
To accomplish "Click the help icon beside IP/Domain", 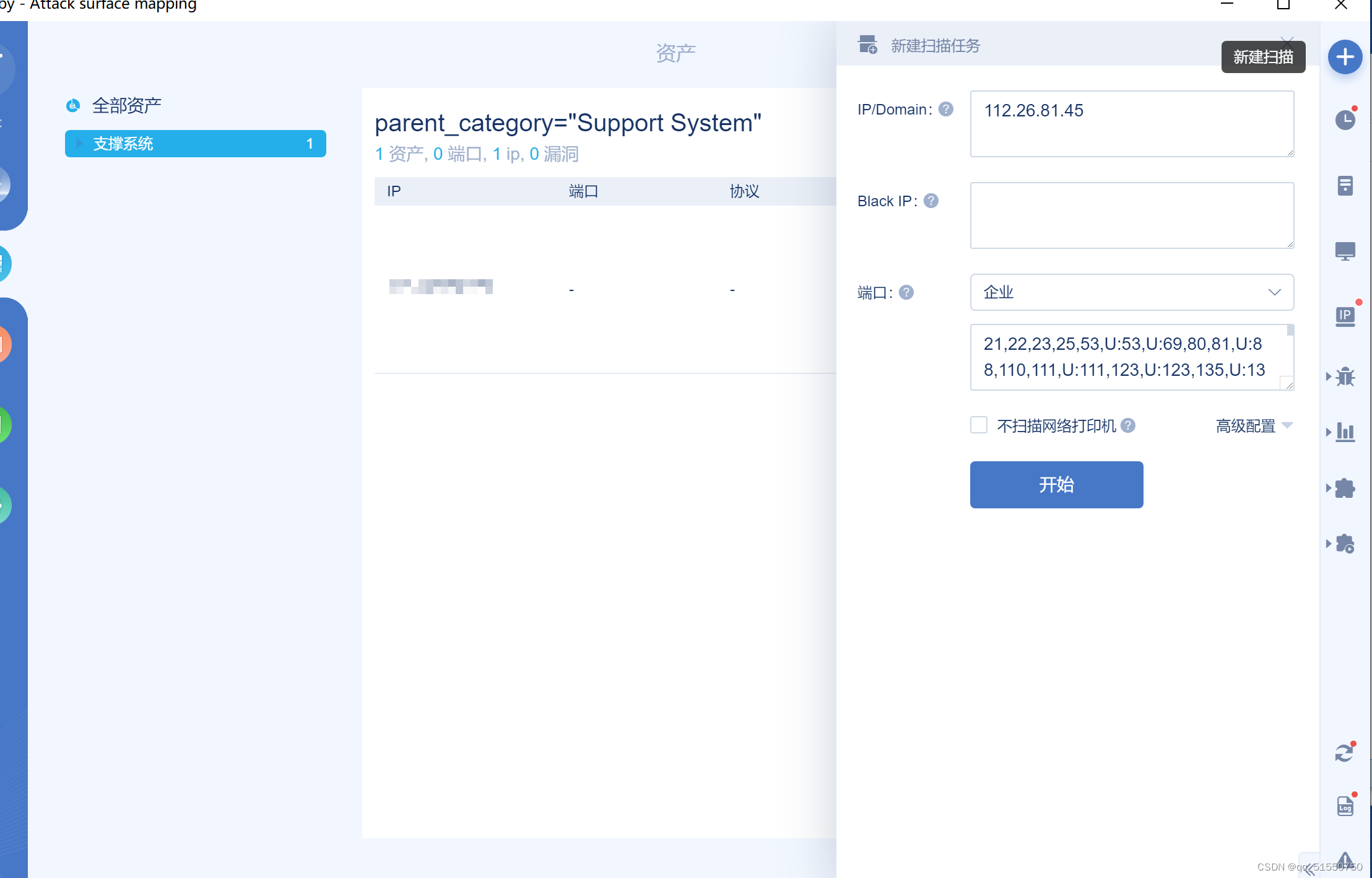I will (945, 110).
